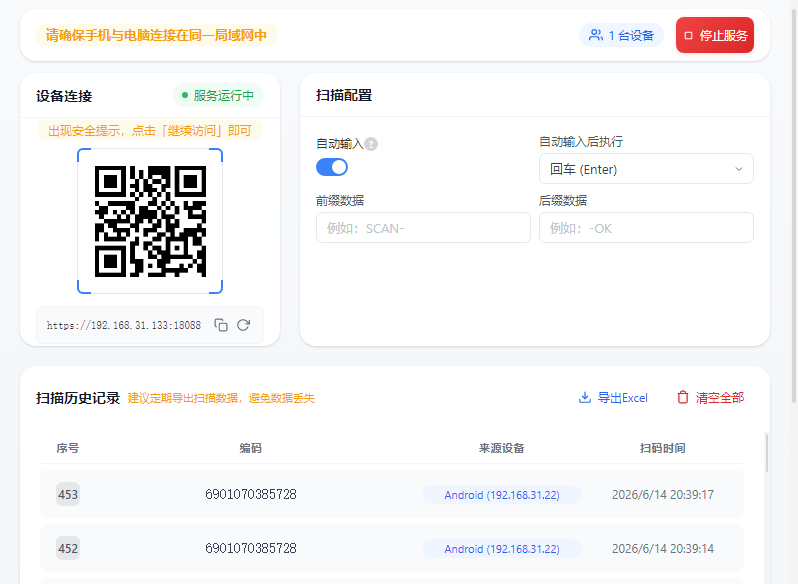The width and height of the screenshot is (798, 584).
Task: Click 清空全部 to clear history
Action: (711, 398)
